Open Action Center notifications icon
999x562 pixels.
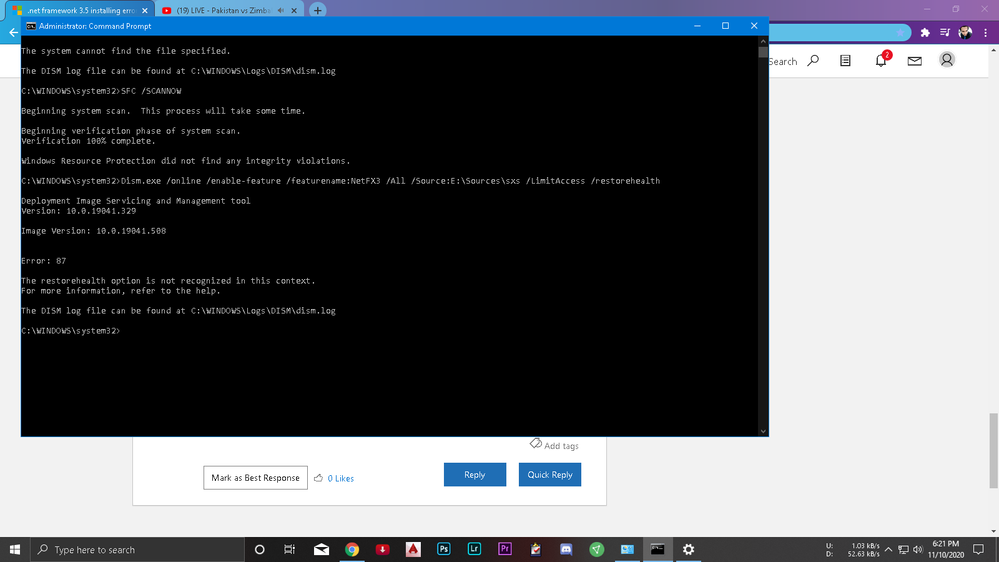coord(979,549)
